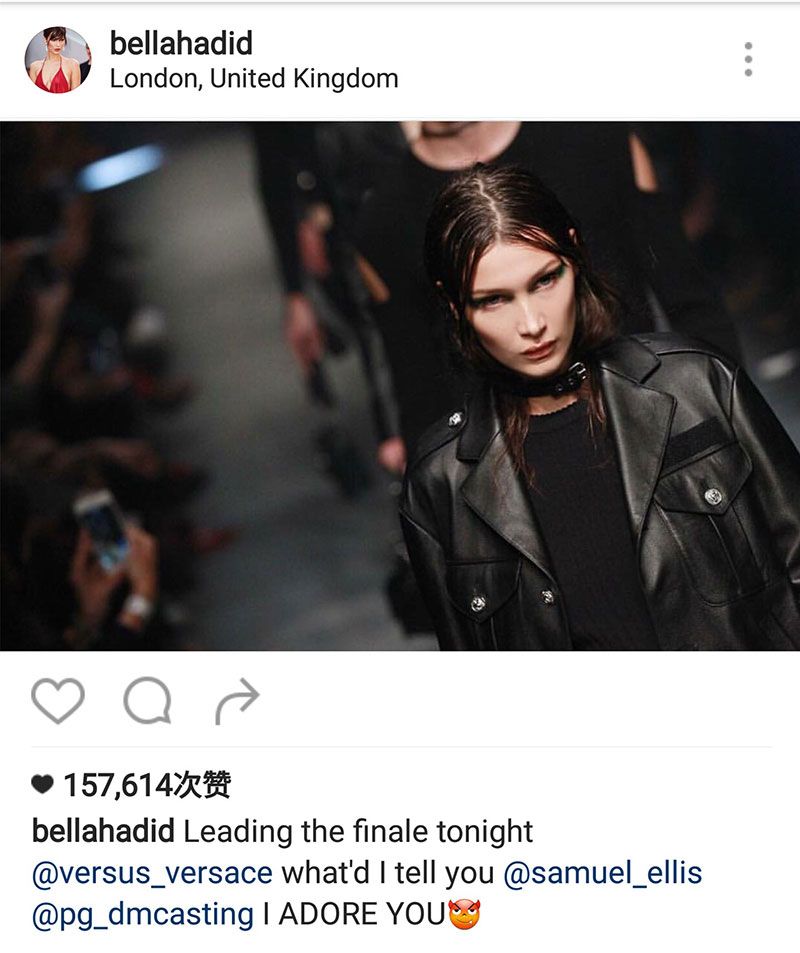Click caption text Leading the finale tonight
This screenshot has width=800, height=953.
click(358, 831)
